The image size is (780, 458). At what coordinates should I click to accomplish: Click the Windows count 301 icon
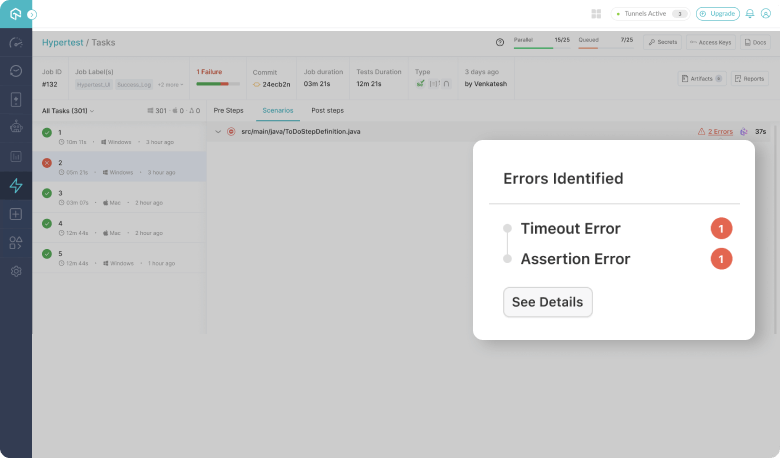tap(150, 111)
